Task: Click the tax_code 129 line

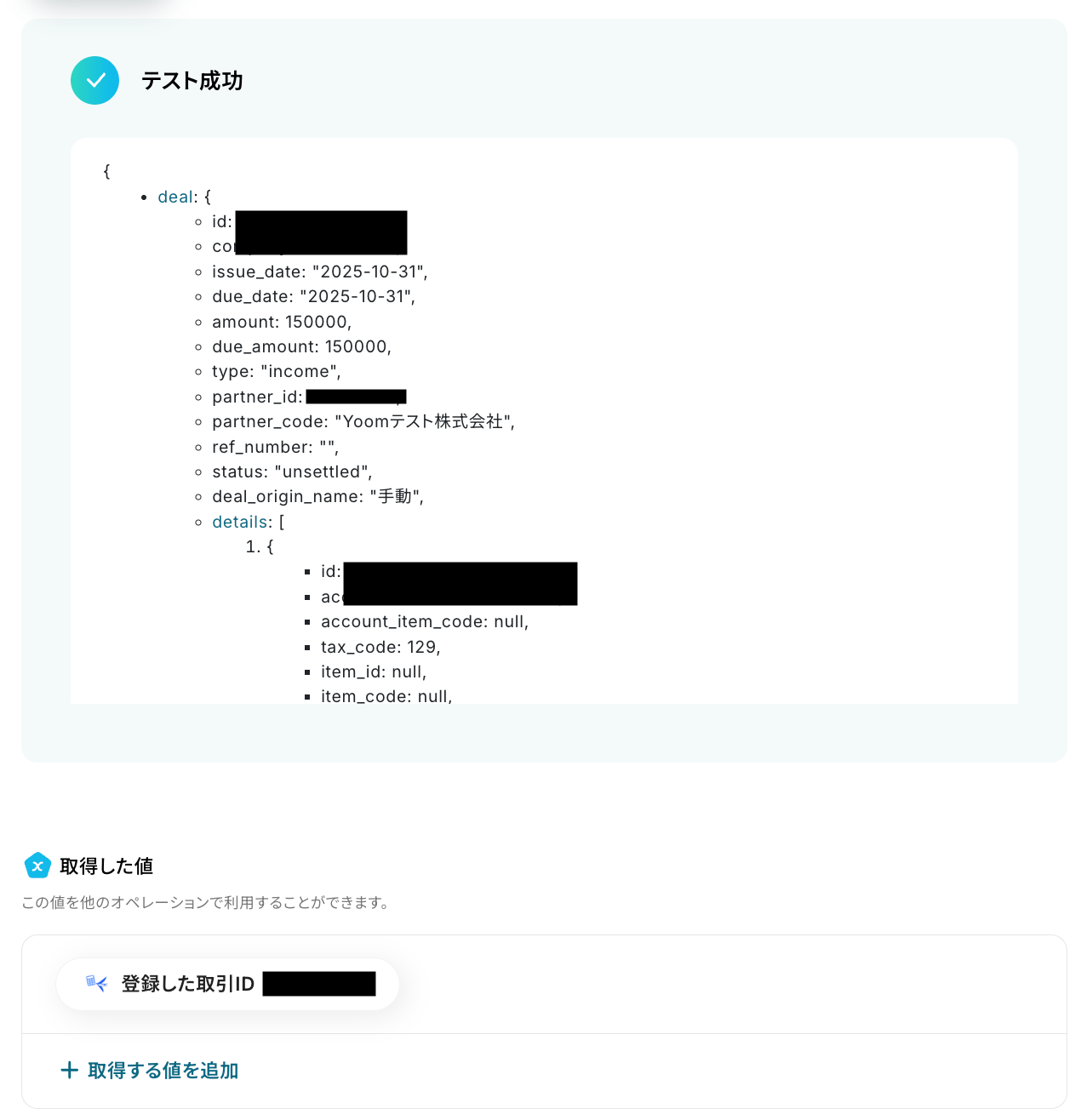Action: (x=380, y=647)
